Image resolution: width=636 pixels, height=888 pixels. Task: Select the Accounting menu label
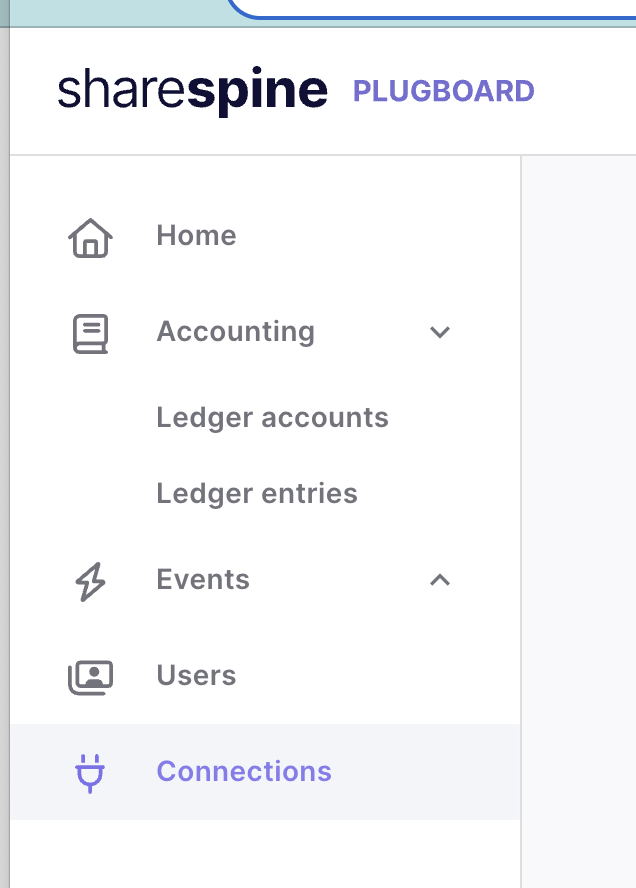(x=236, y=332)
